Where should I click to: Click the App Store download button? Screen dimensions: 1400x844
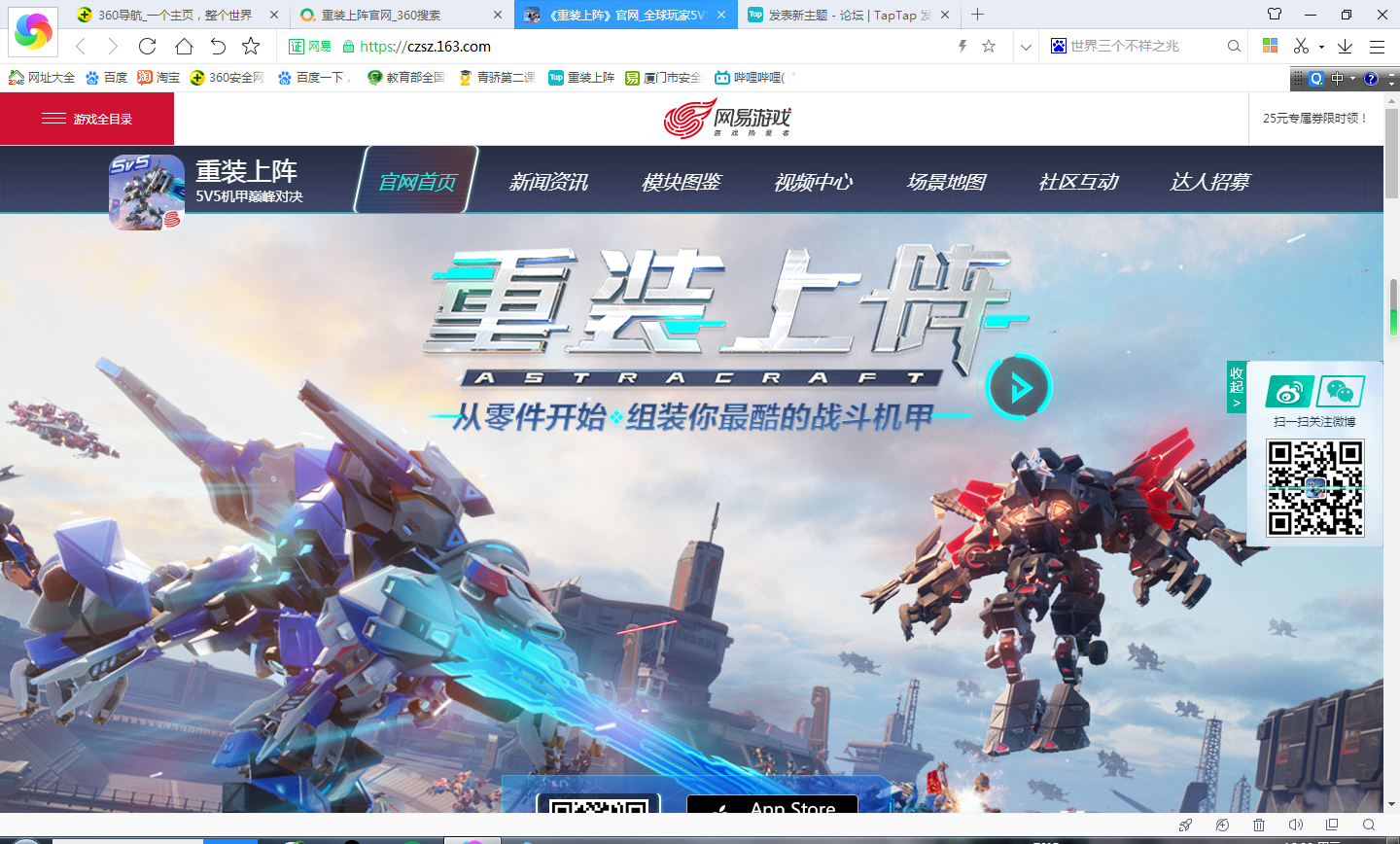click(x=773, y=805)
